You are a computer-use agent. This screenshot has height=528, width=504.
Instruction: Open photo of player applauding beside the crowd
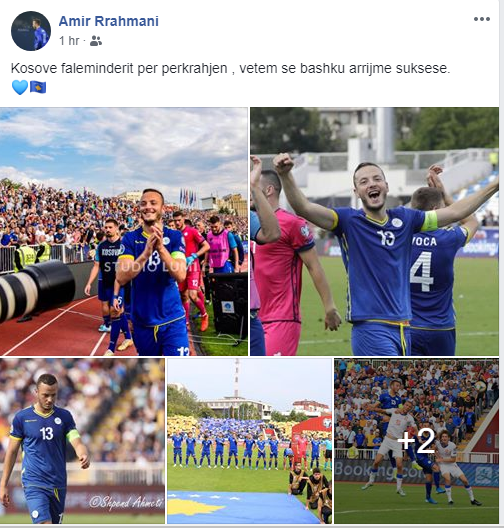[124, 231]
